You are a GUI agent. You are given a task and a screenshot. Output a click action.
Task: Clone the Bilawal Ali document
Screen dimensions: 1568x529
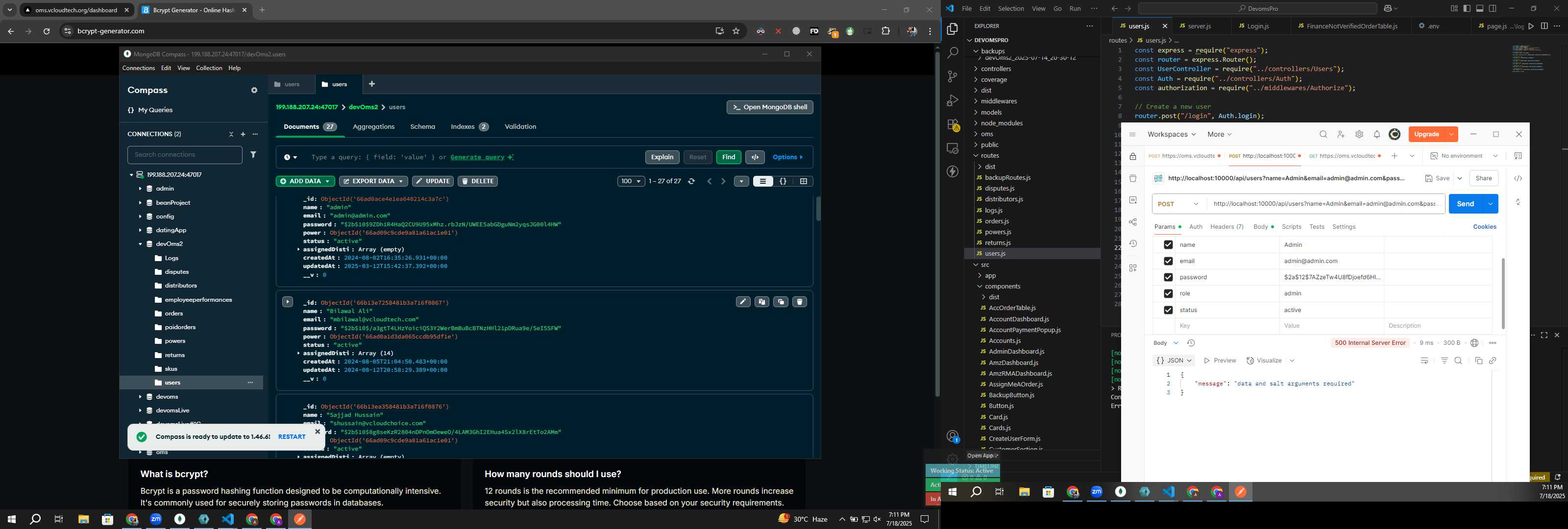coord(781,302)
